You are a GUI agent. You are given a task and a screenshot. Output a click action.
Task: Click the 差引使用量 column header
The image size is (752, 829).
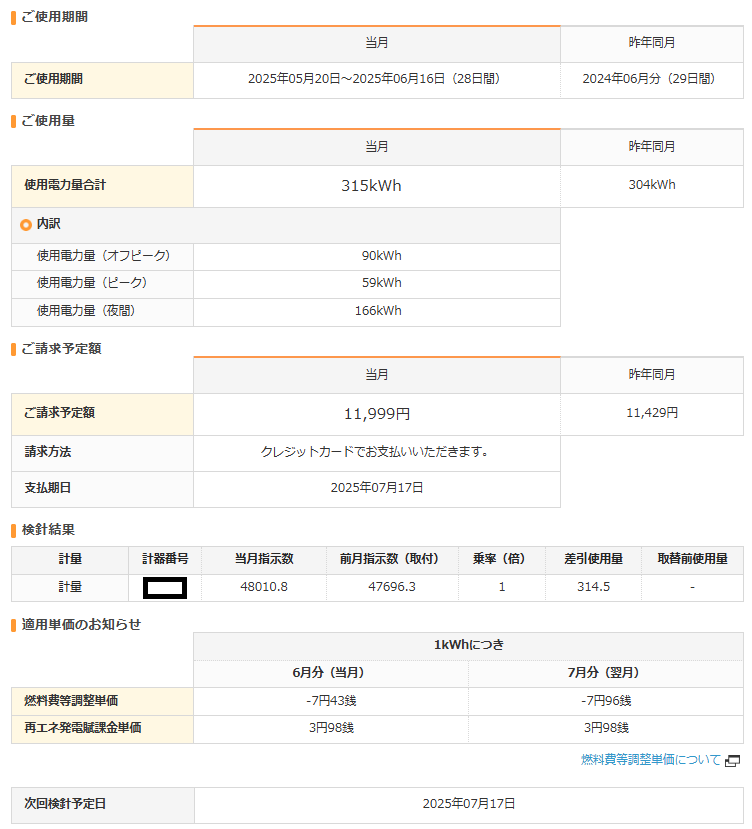pos(593,559)
